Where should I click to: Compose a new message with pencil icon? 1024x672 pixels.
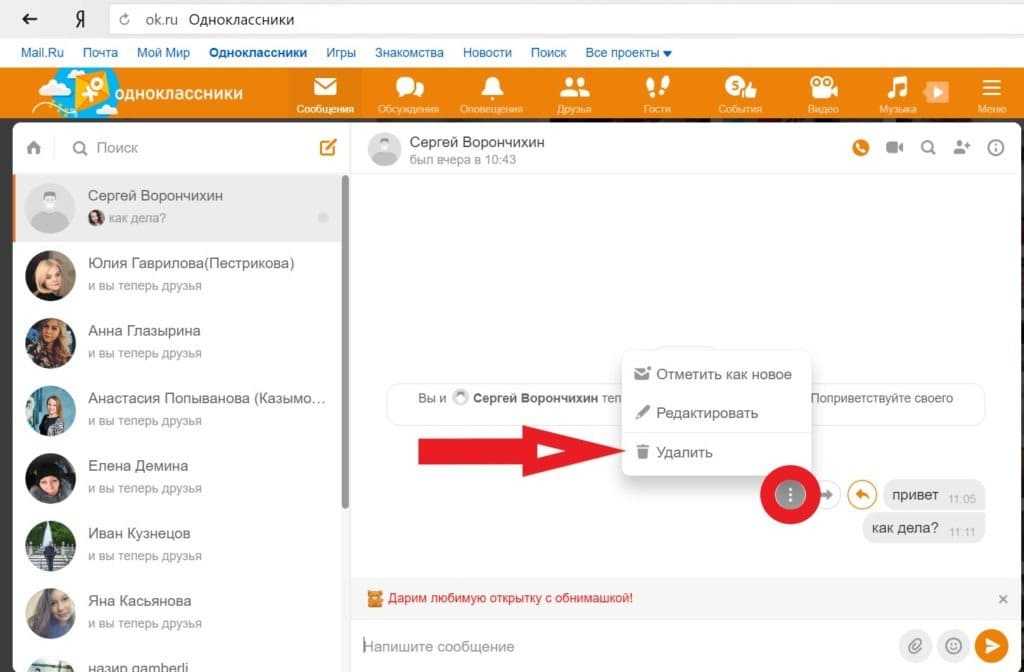click(x=327, y=148)
